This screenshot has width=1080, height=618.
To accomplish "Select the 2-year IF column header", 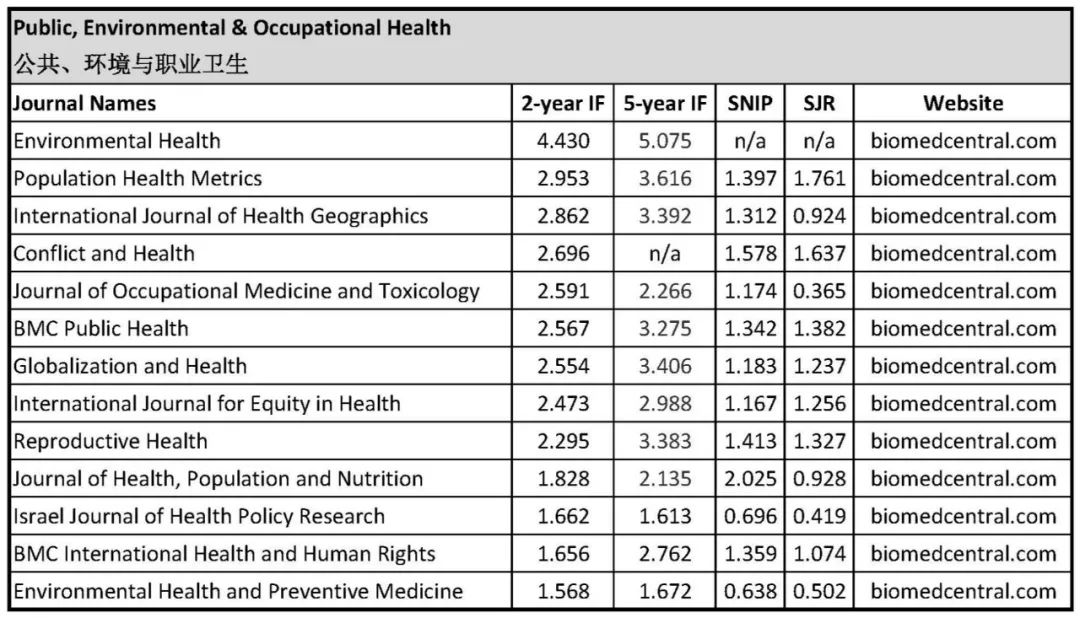I will [563, 103].
